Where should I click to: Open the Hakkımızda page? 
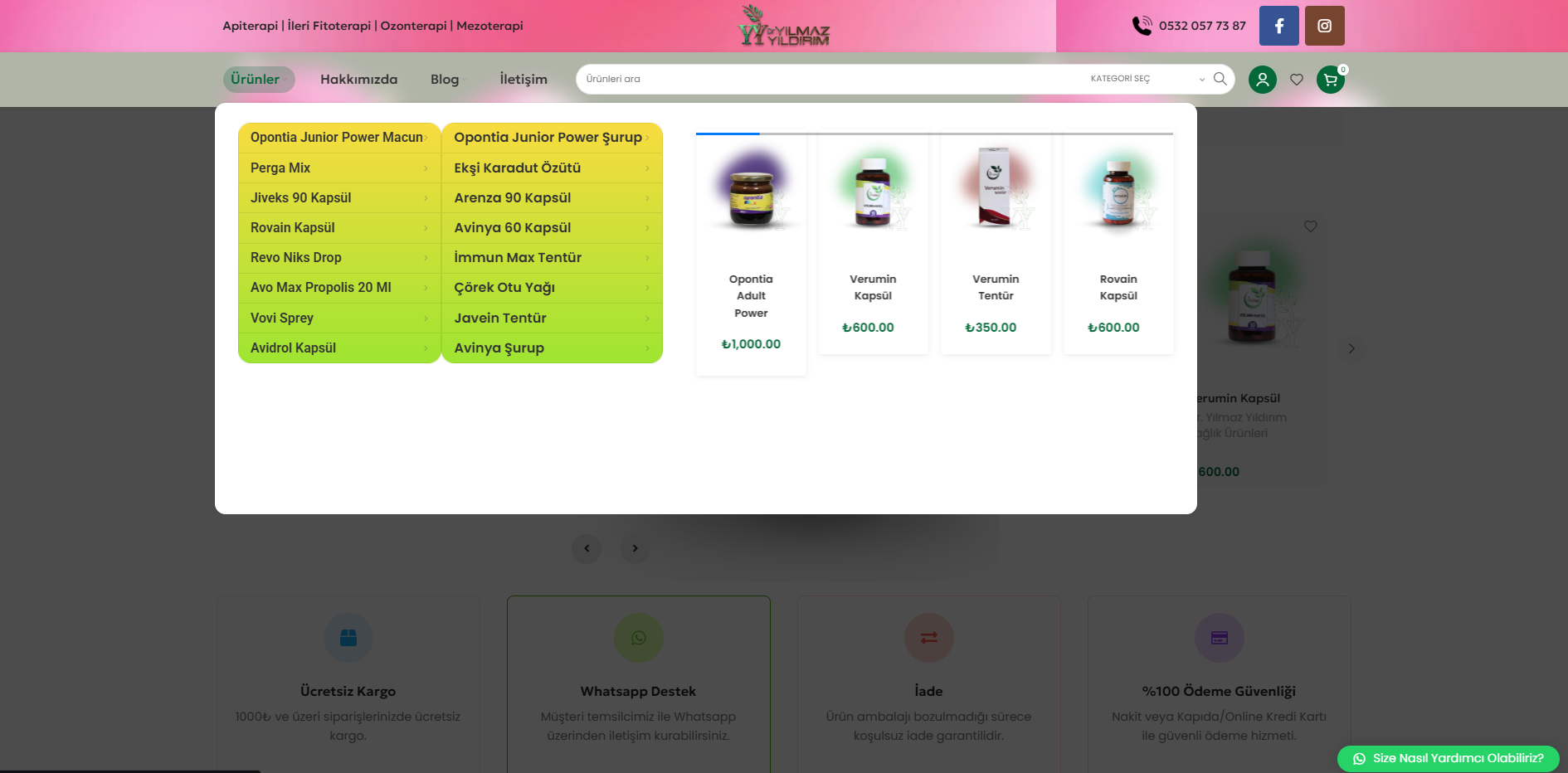pos(359,80)
